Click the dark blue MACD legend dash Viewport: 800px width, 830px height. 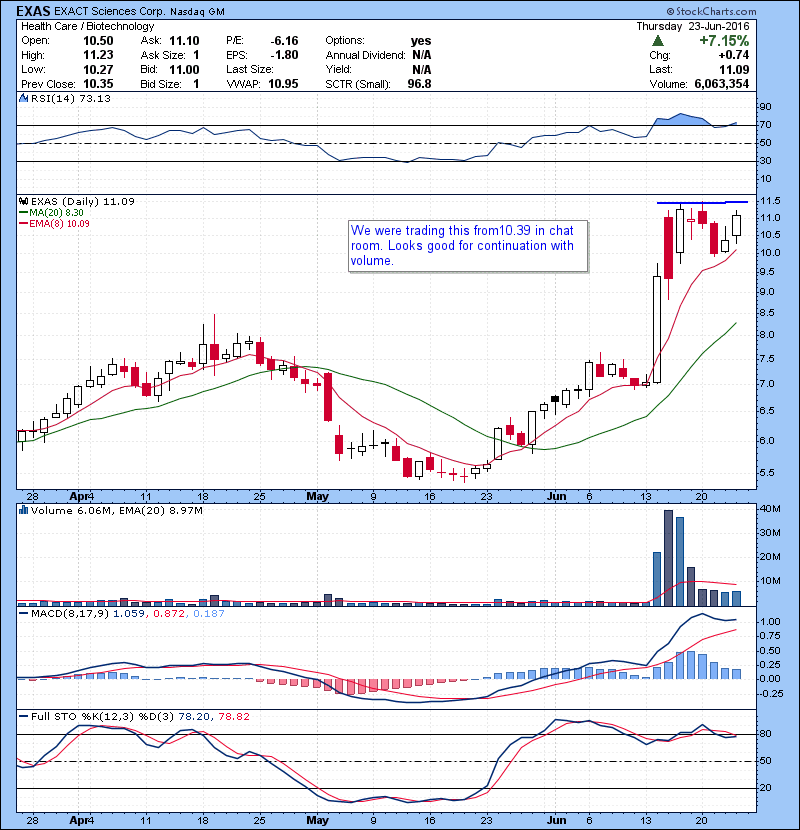pos(23,614)
